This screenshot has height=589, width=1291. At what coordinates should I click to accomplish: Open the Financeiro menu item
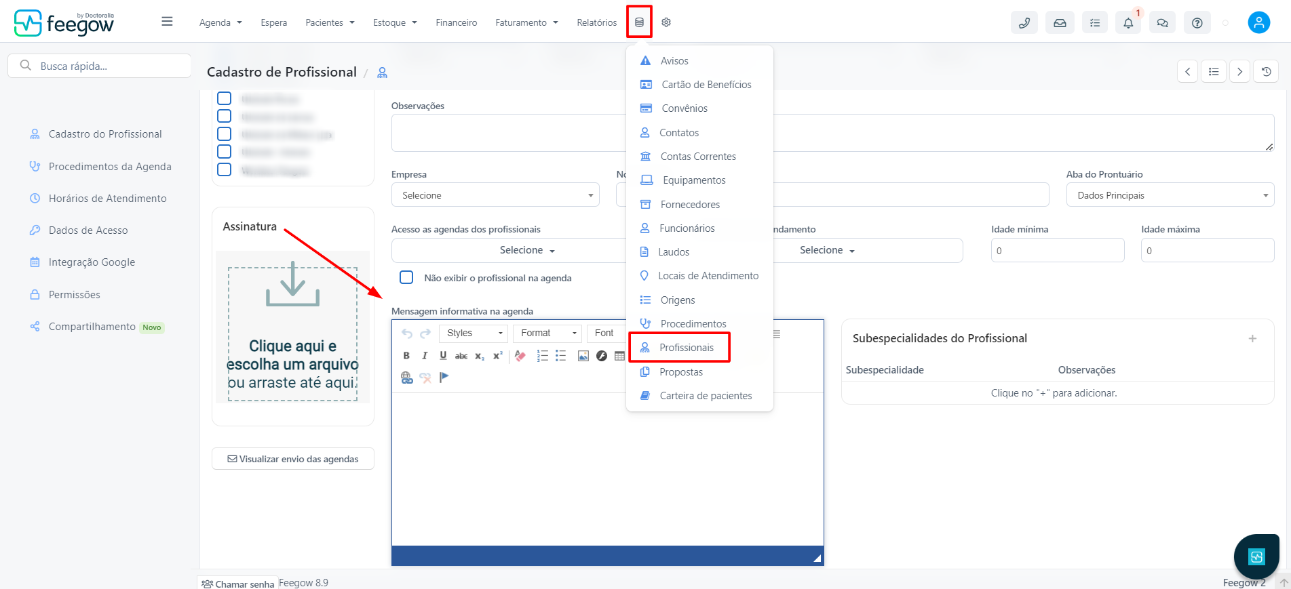456,22
